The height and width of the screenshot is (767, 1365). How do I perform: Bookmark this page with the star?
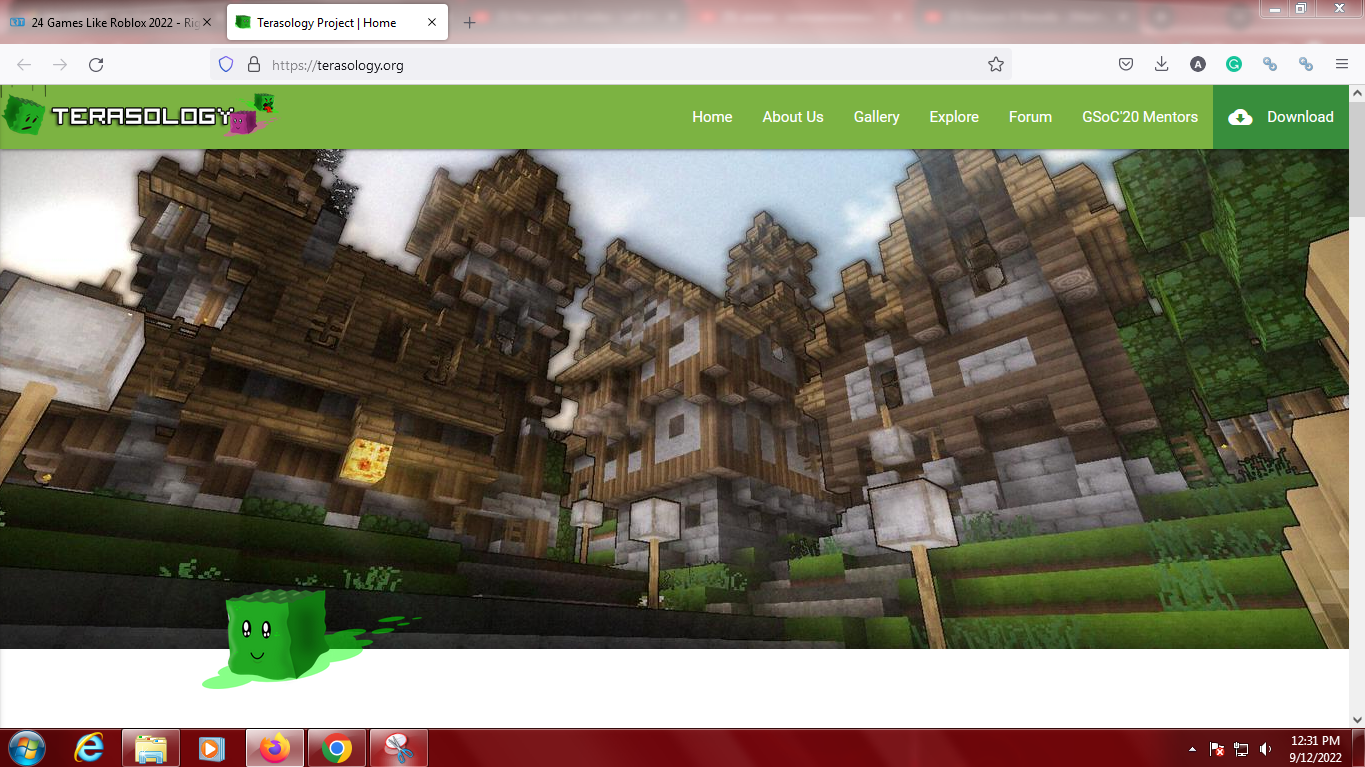click(x=995, y=64)
